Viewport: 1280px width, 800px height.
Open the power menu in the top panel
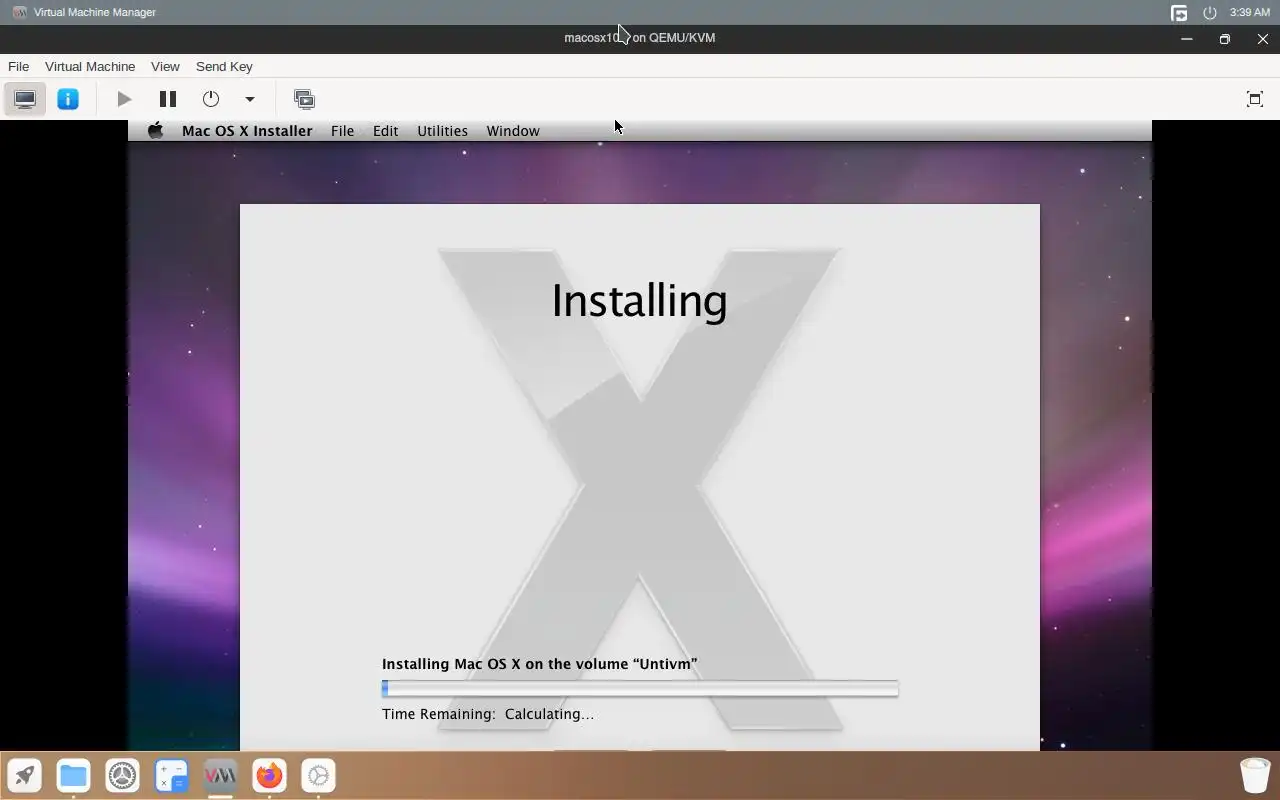(x=1209, y=13)
